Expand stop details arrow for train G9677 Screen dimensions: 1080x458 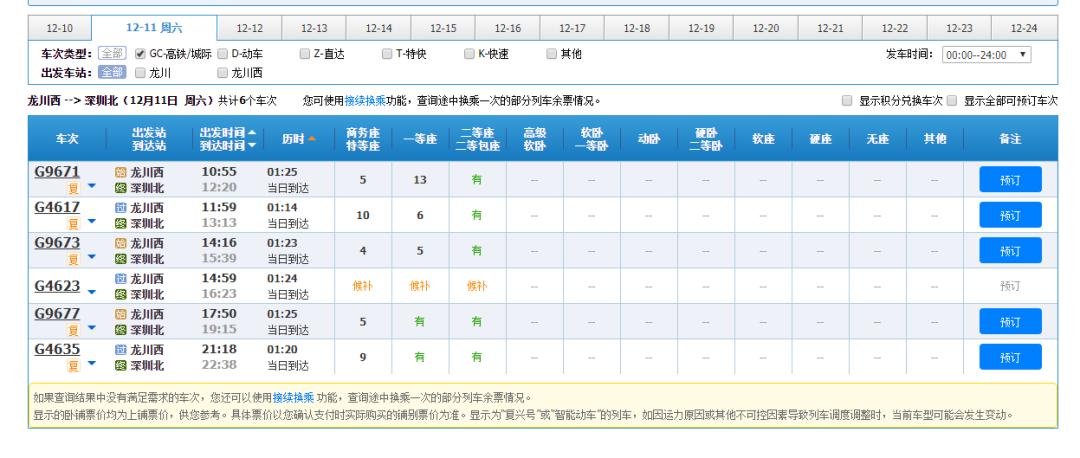click(x=92, y=329)
